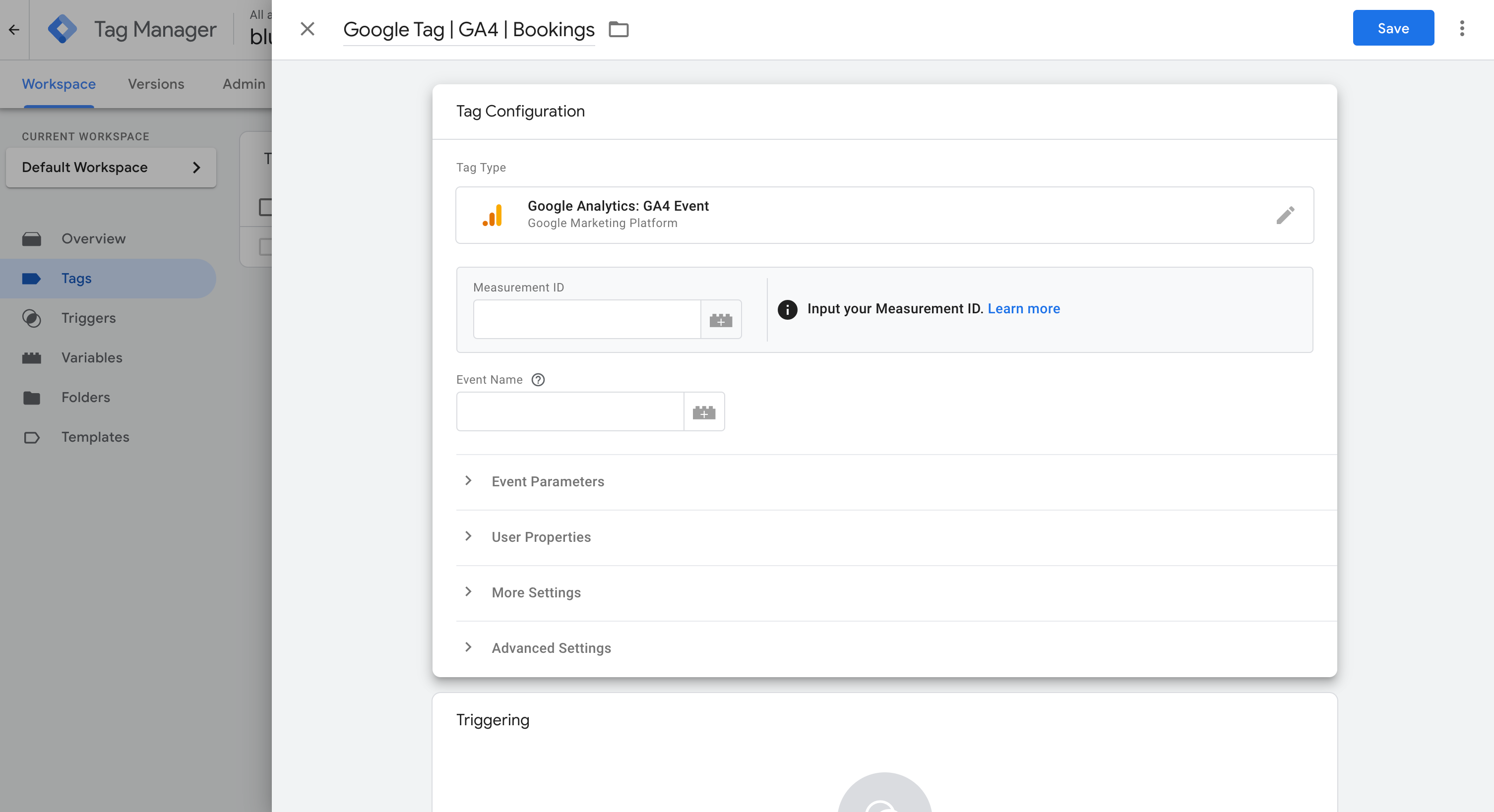Click the Triggers sidebar icon

click(31, 318)
